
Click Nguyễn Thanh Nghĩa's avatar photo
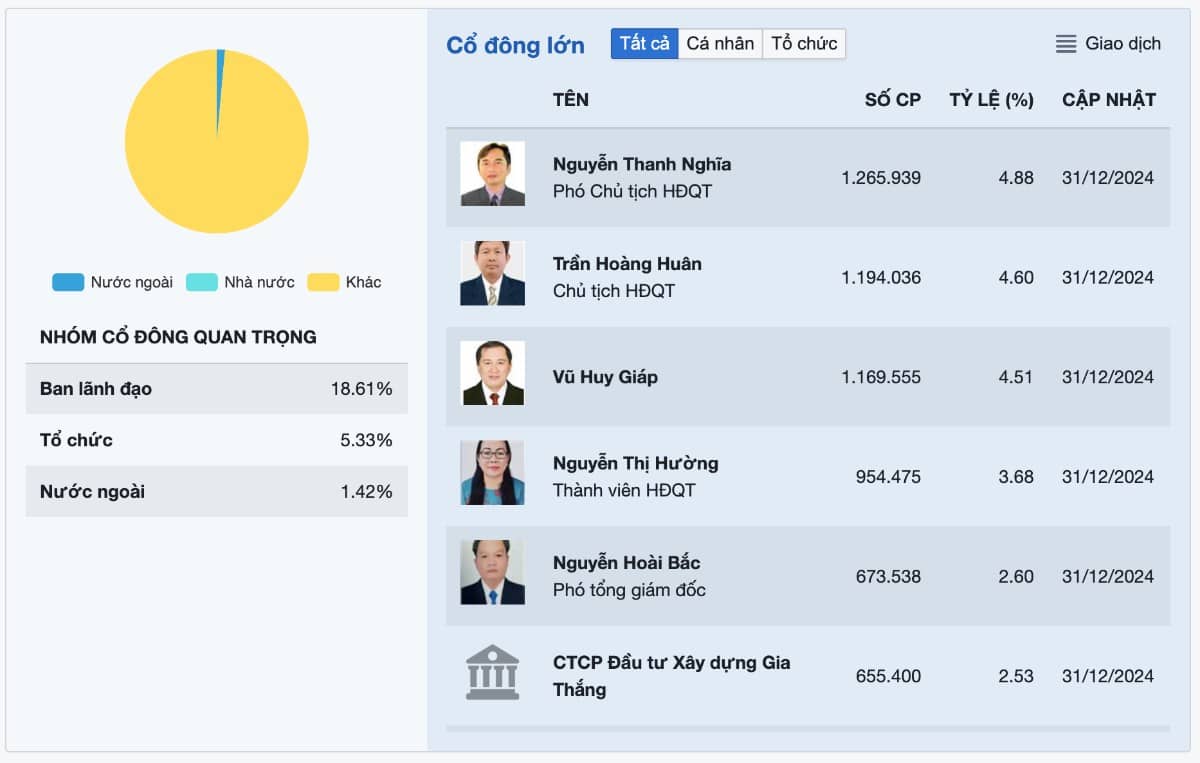click(x=492, y=173)
